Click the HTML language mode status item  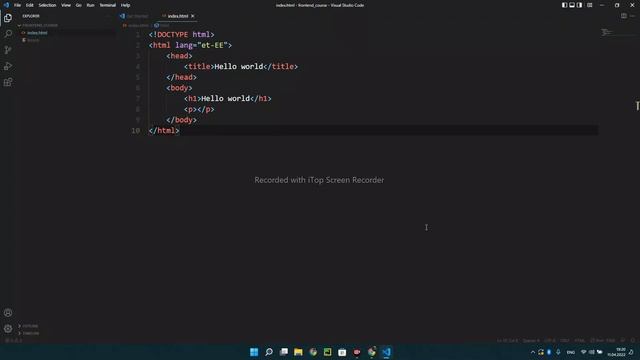(x=580, y=340)
